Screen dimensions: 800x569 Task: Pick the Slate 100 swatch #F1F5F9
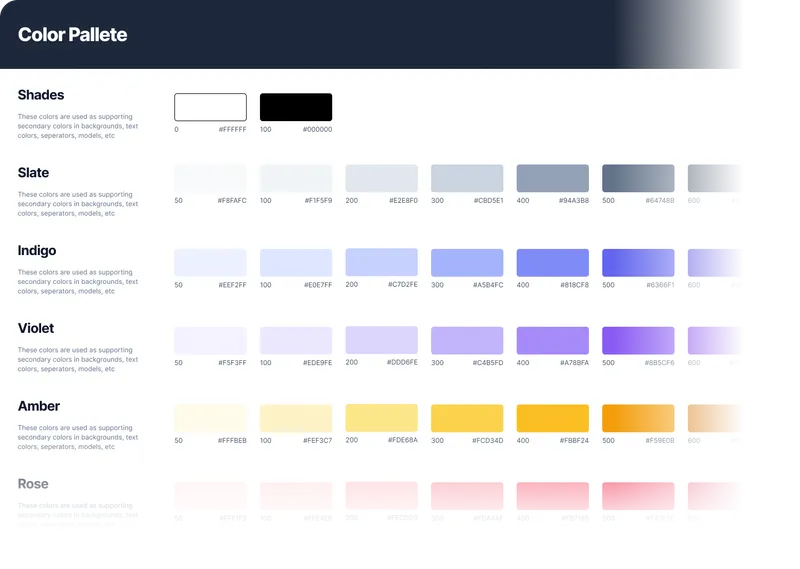click(296, 178)
